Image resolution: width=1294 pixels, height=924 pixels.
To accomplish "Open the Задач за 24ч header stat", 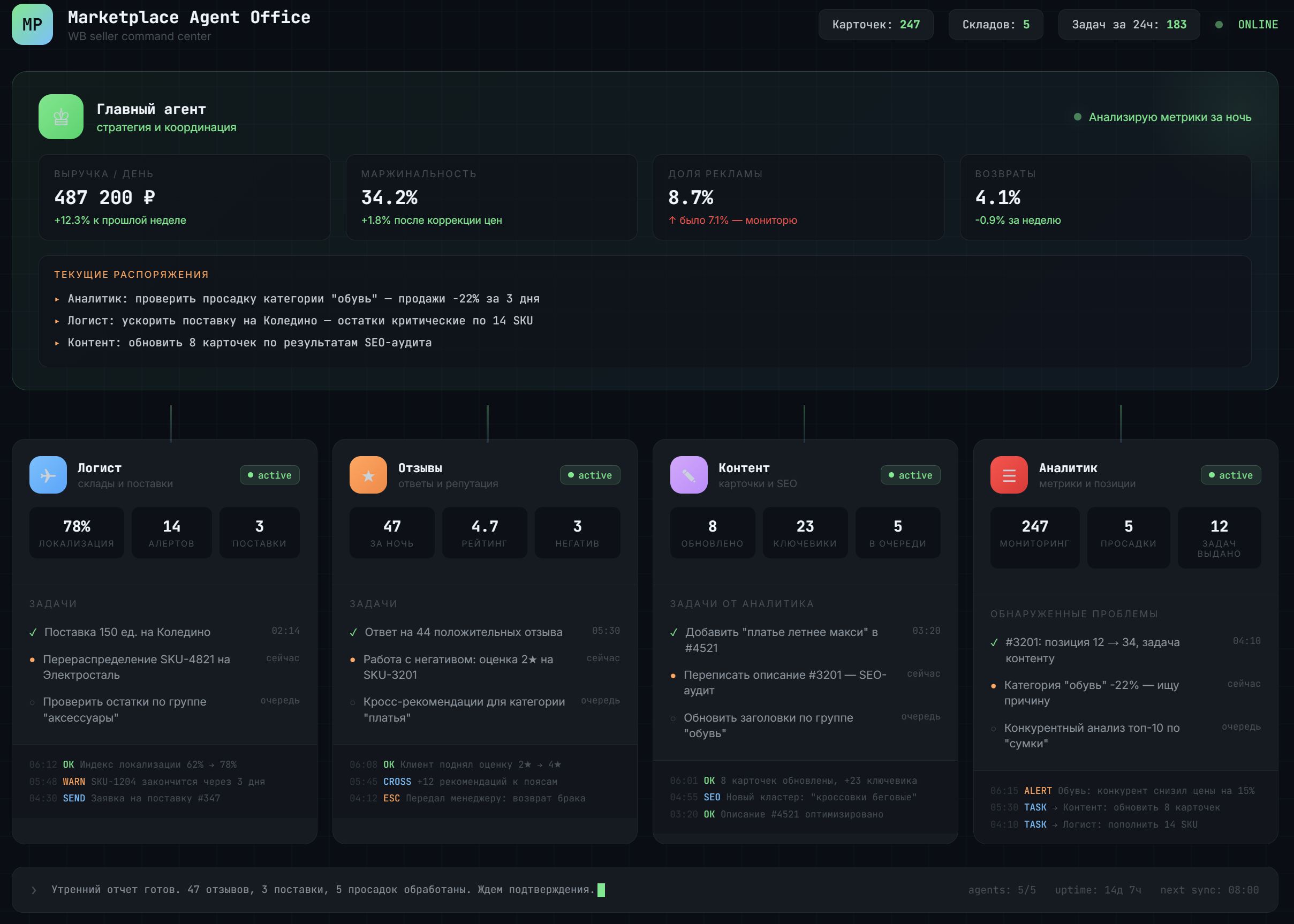I will tap(1129, 25).
